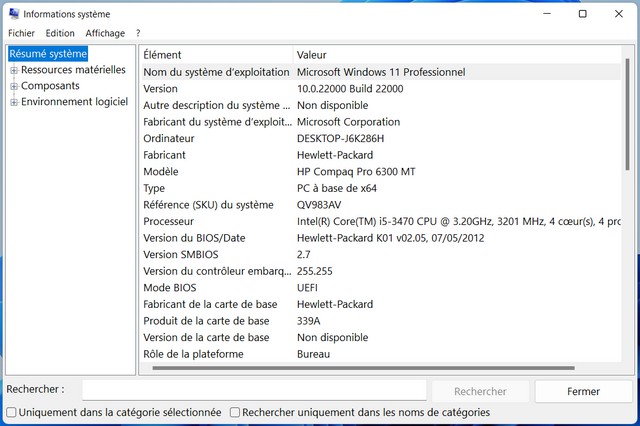Expand the Ressources matérielles node

coord(14,70)
